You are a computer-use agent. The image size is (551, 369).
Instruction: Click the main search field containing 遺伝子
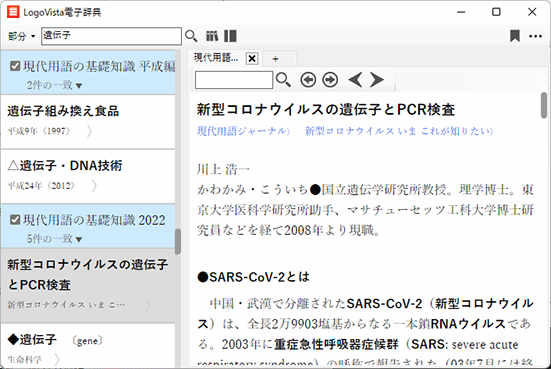click(x=111, y=36)
